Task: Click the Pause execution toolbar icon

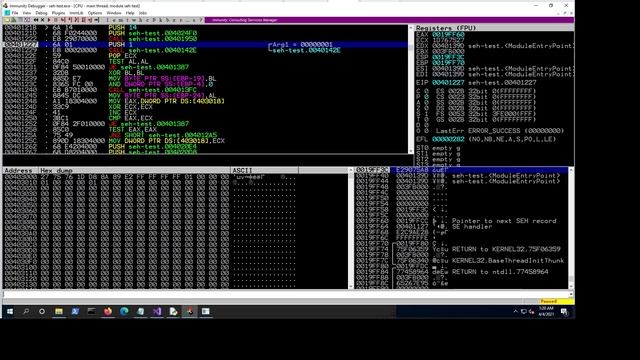Action: click(56, 20)
